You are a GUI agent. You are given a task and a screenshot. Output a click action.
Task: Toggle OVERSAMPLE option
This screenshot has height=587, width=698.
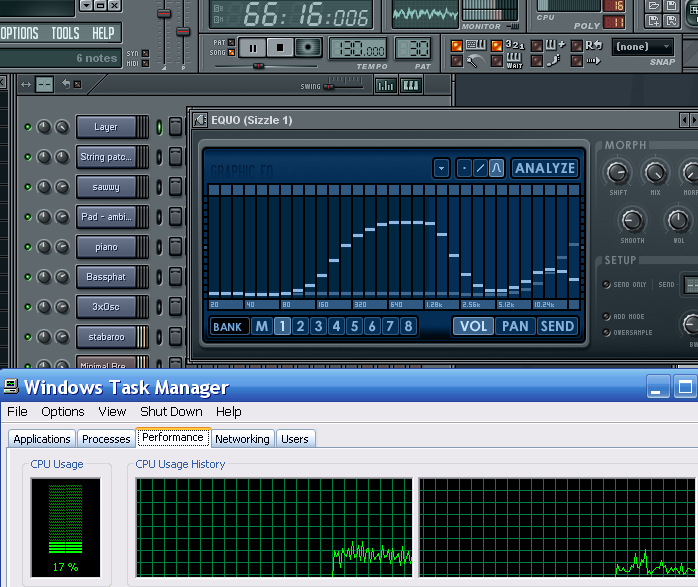click(x=606, y=332)
